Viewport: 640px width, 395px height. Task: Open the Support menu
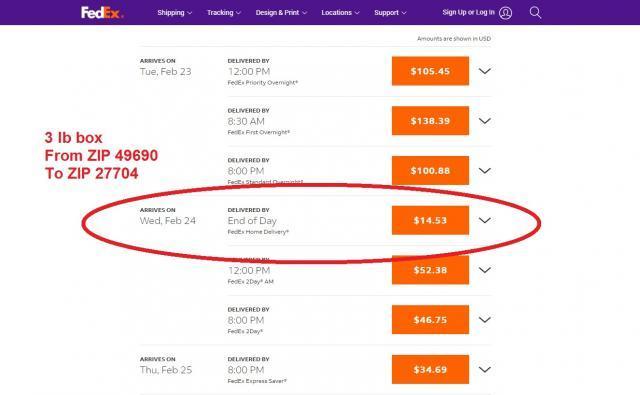pos(390,13)
